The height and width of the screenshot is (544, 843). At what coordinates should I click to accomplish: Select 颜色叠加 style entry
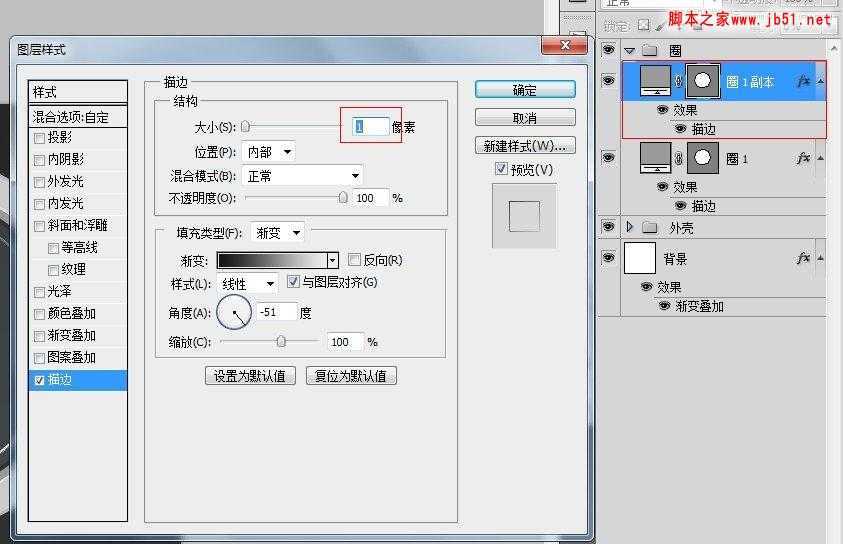(78, 314)
